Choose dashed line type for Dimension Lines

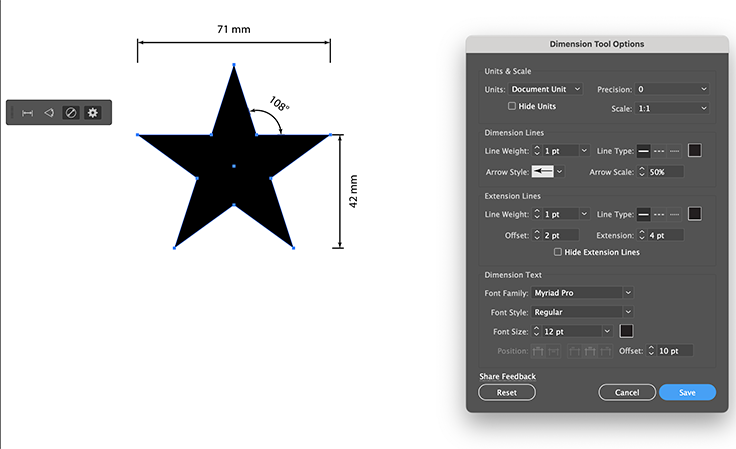tap(659, 151)
